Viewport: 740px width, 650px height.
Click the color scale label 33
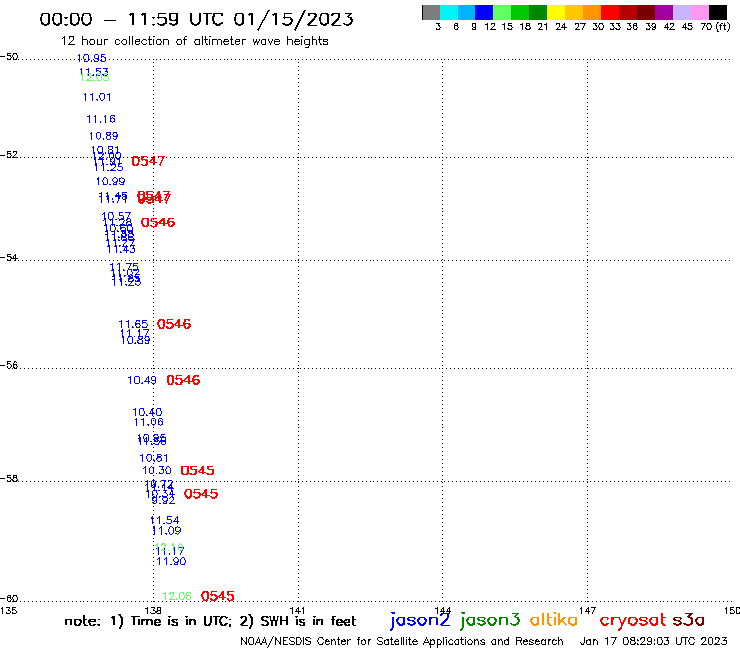point(614,27)
